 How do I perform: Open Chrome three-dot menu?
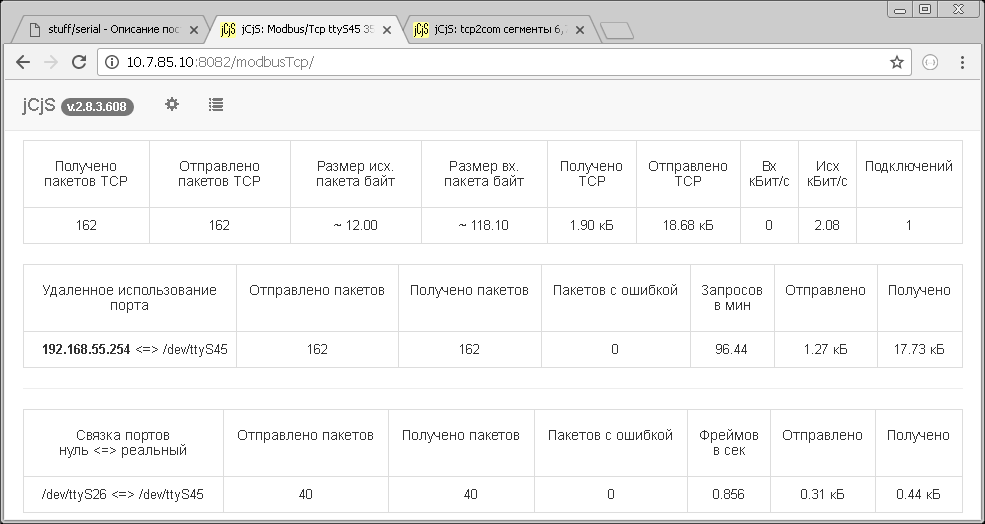coord(962,62)
